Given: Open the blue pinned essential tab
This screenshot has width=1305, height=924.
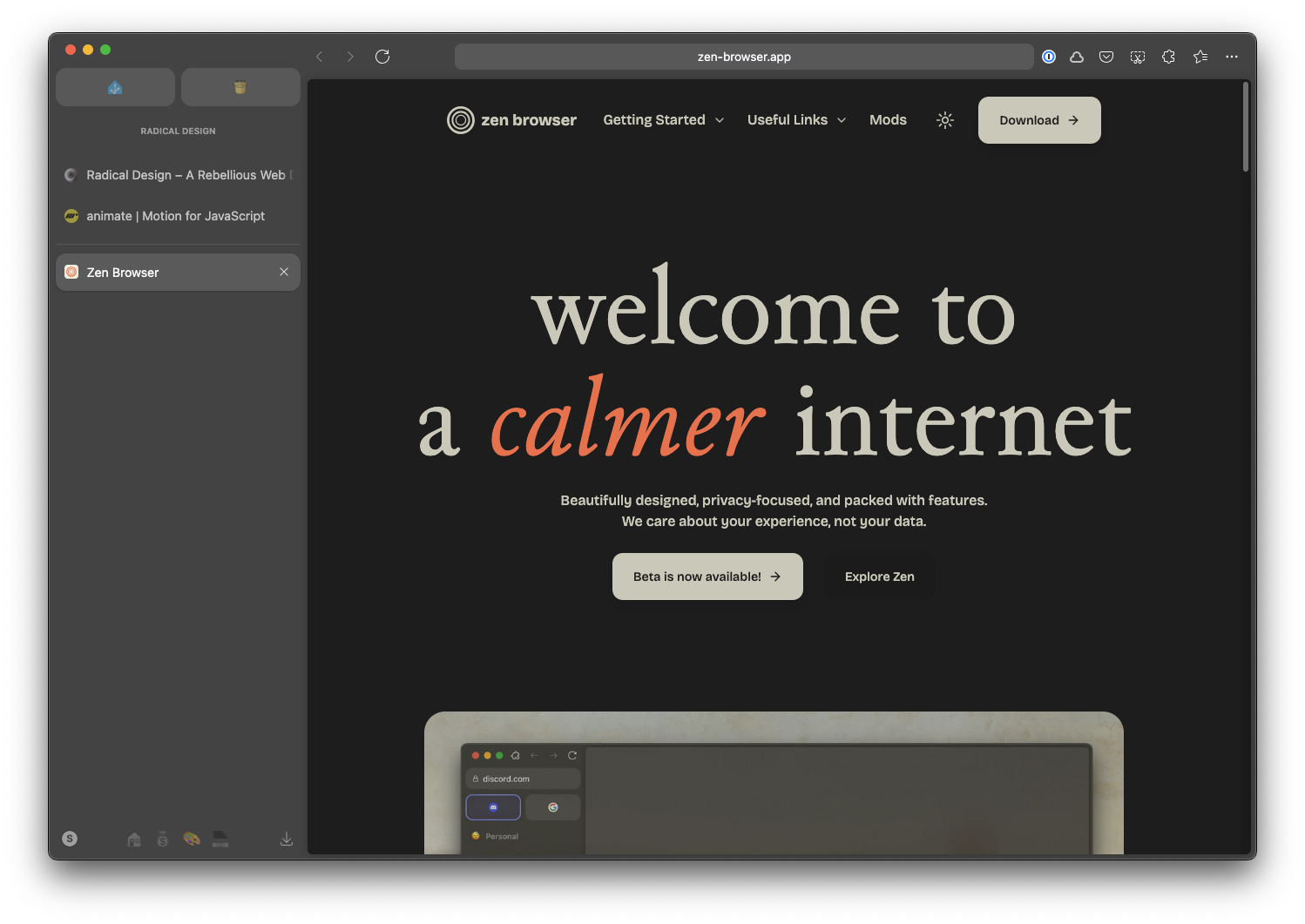Looking at the screenshot, I should 115,87.
